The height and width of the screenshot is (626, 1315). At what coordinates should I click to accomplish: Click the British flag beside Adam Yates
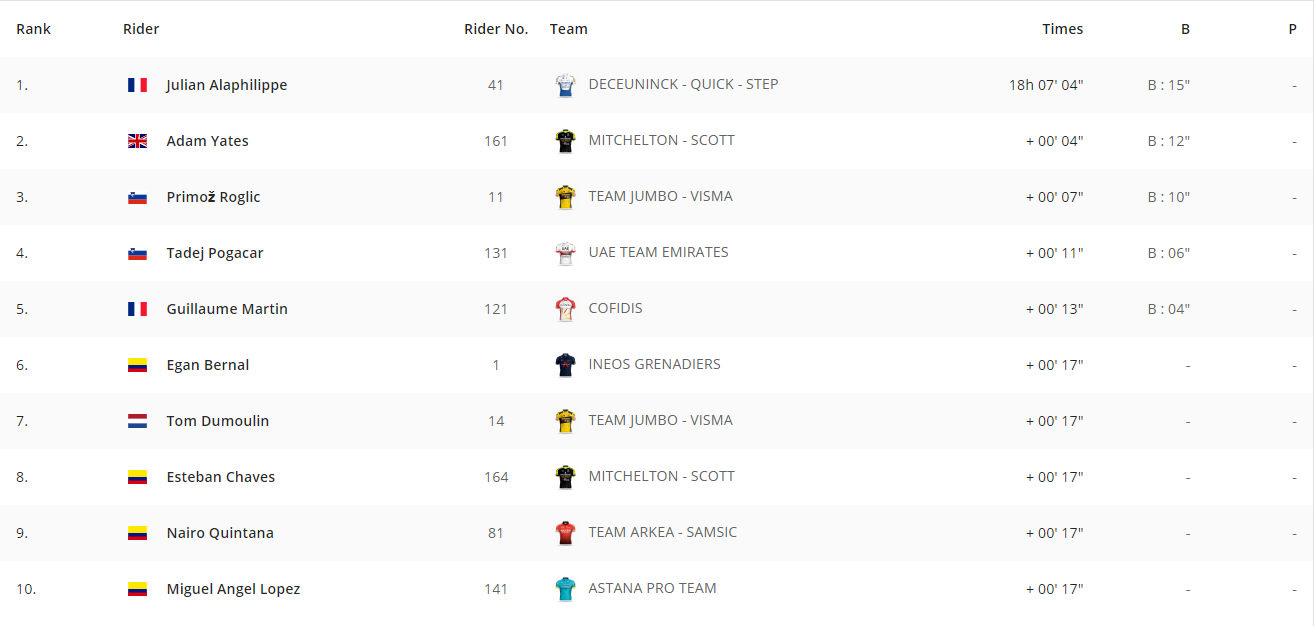click(138, 141)
